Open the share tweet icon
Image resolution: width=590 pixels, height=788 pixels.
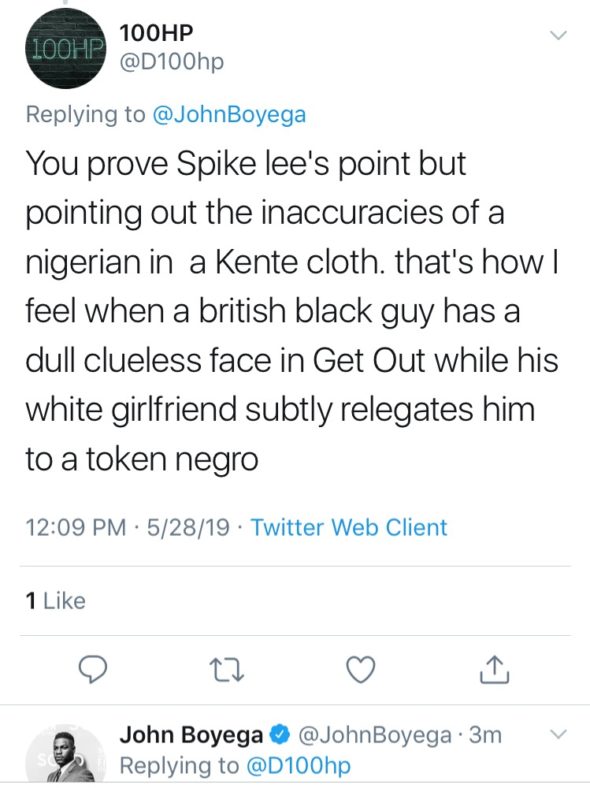495,669
